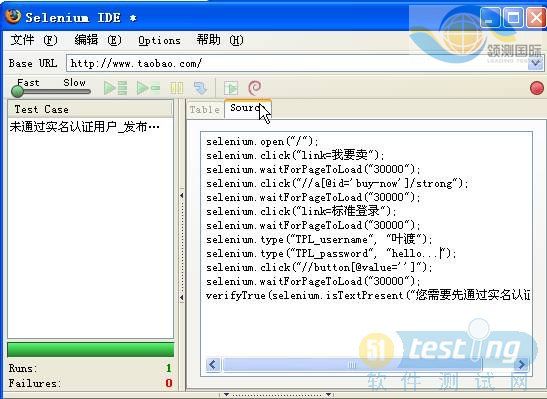547x399 pixels.
Task: Open the Options menu
Action: coord(159,40)
